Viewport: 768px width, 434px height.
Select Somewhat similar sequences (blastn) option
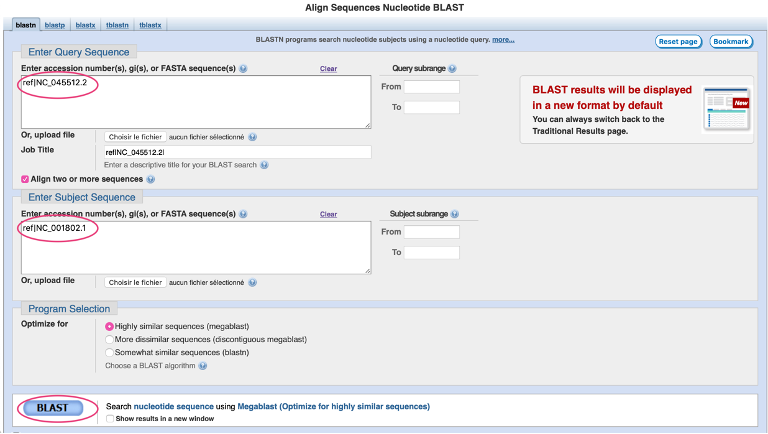[109, 353]
